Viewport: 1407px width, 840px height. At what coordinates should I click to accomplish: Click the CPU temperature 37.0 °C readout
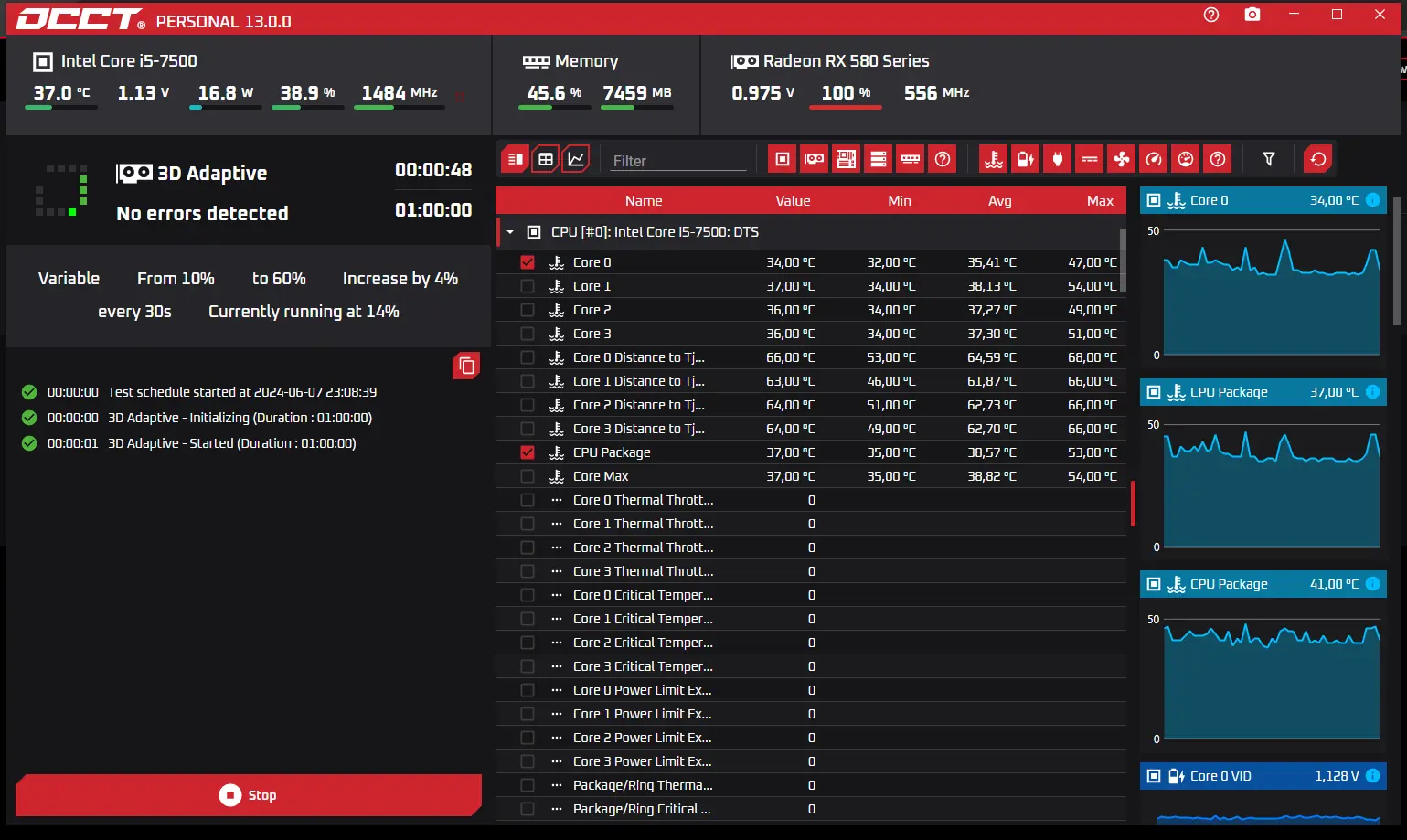point(62,93)
